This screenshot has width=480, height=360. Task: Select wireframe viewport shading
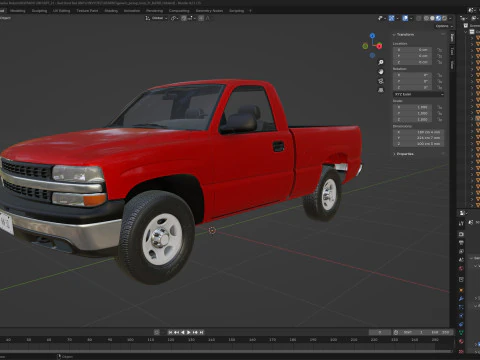(x=426, y=18)
